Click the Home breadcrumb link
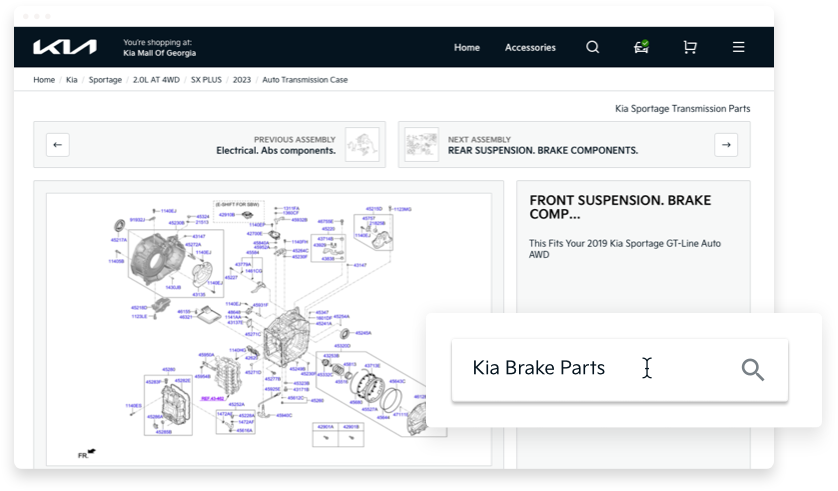838x491 pixels. click(44, 80)
